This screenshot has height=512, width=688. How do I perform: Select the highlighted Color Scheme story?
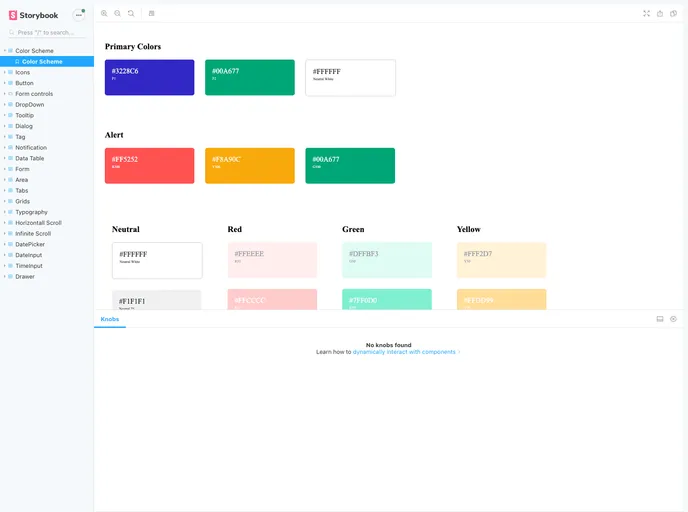[x=47, y=61]
